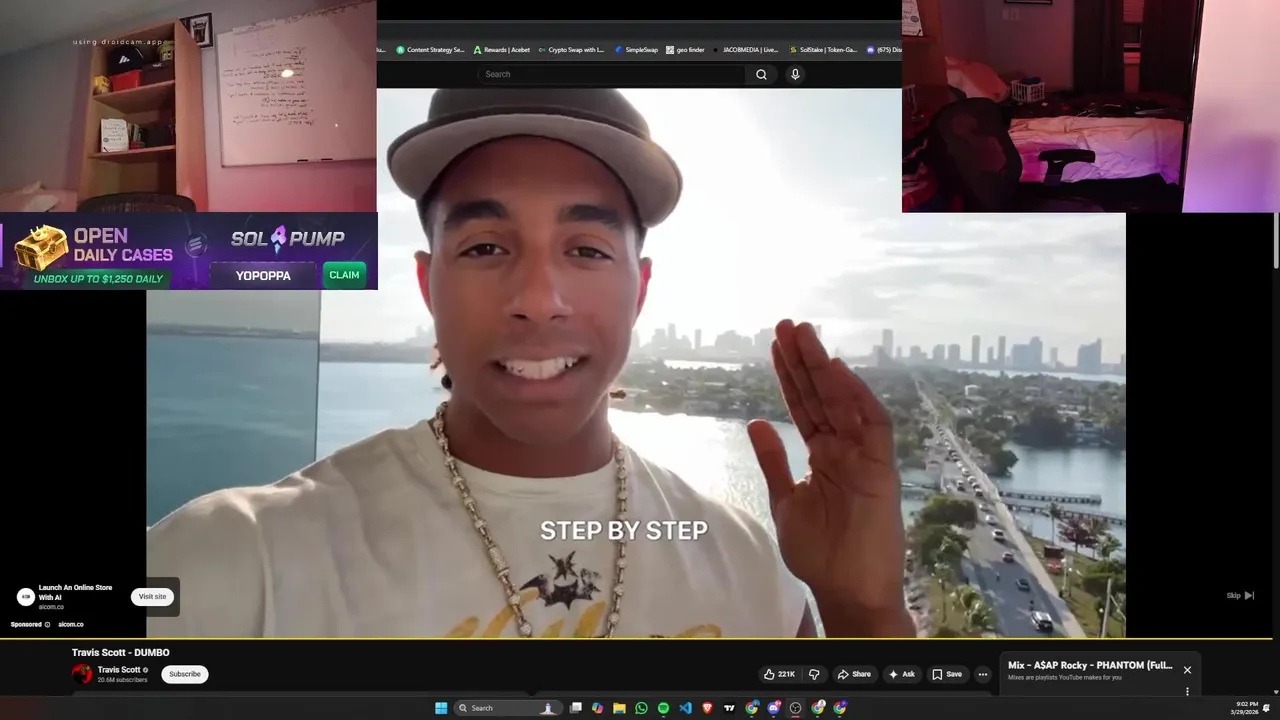Open the SolStake Token bookmark
Screen dimensions: 1280x720
pos(823,50)
